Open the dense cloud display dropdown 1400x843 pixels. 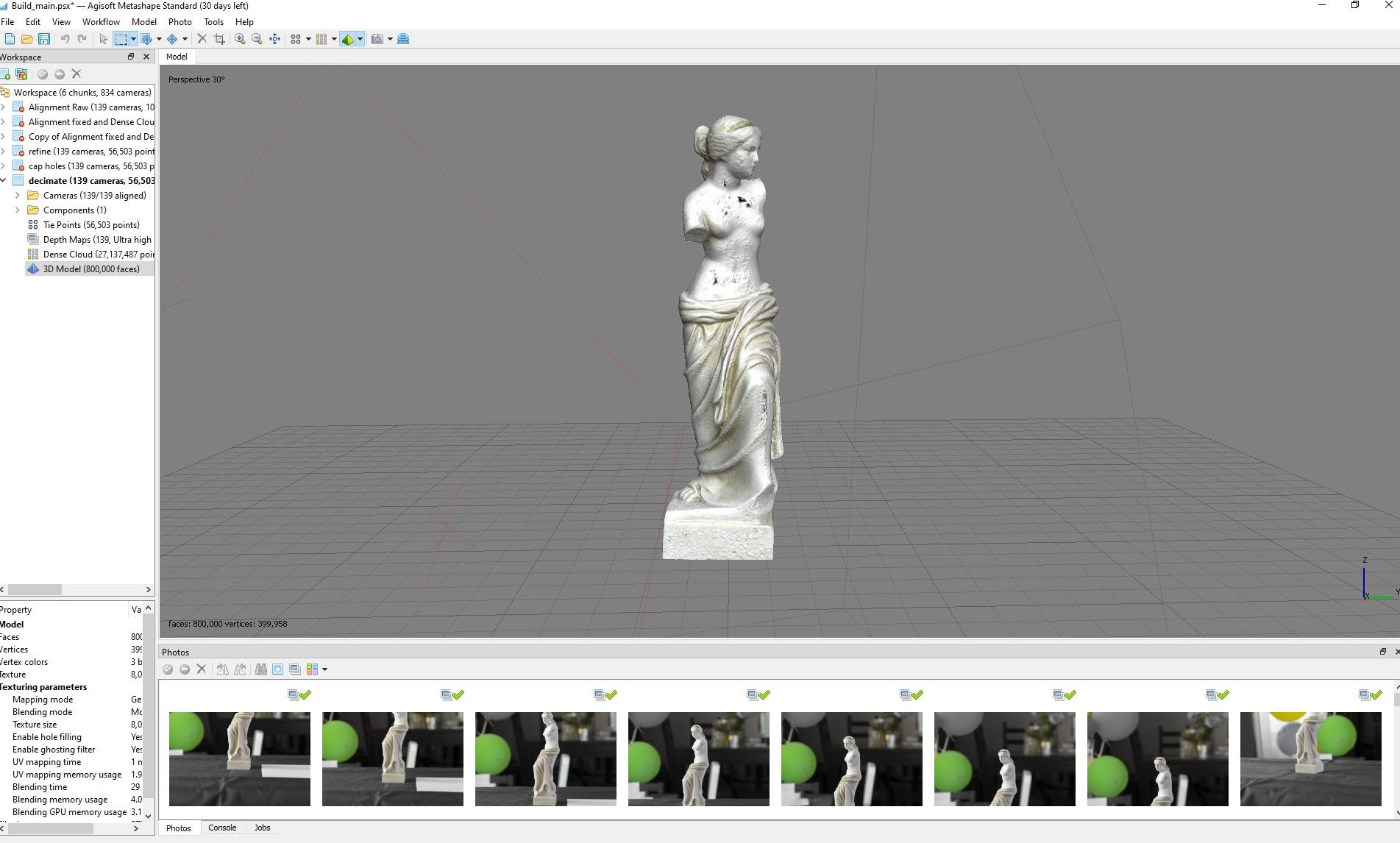[334, 39]
